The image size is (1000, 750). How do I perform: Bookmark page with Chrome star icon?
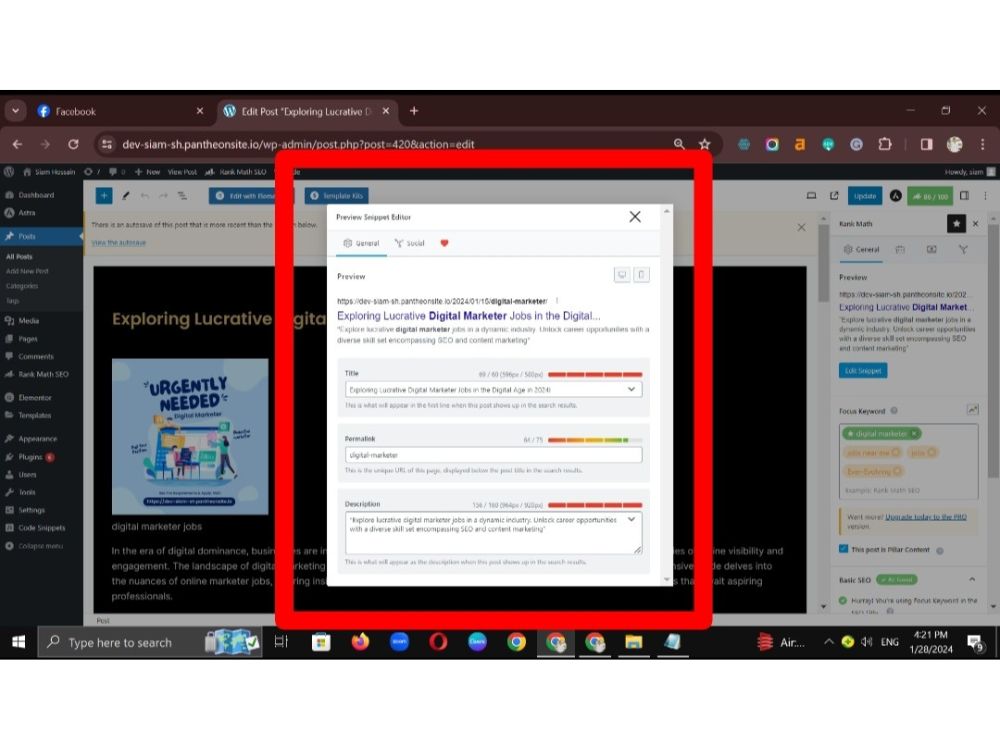click(x=704, y=144)
